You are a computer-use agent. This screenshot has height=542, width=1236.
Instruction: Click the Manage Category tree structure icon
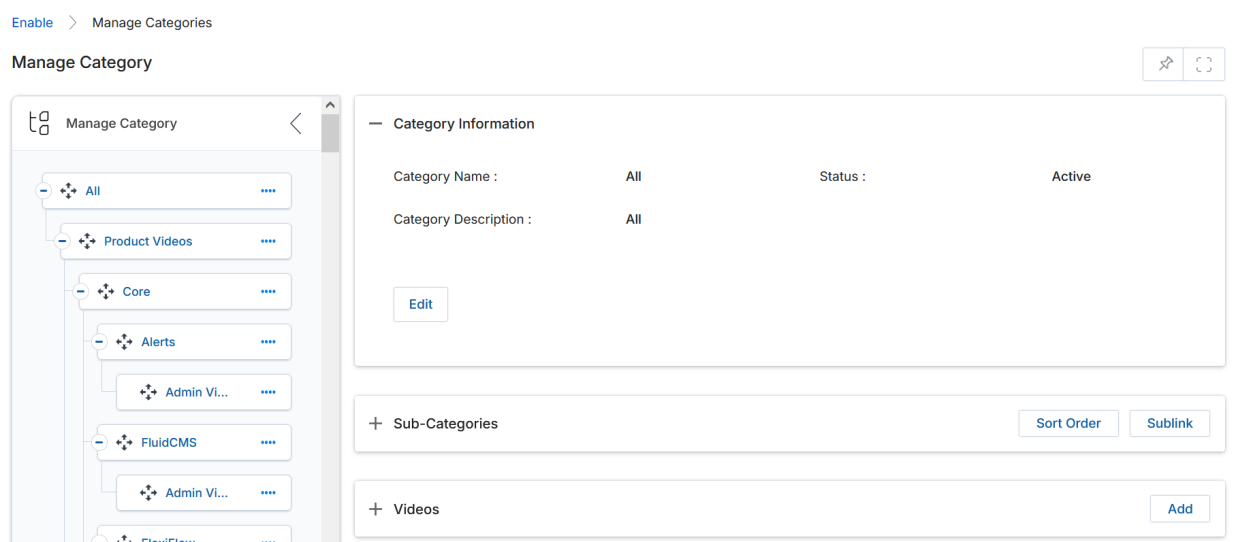(39, 123)
